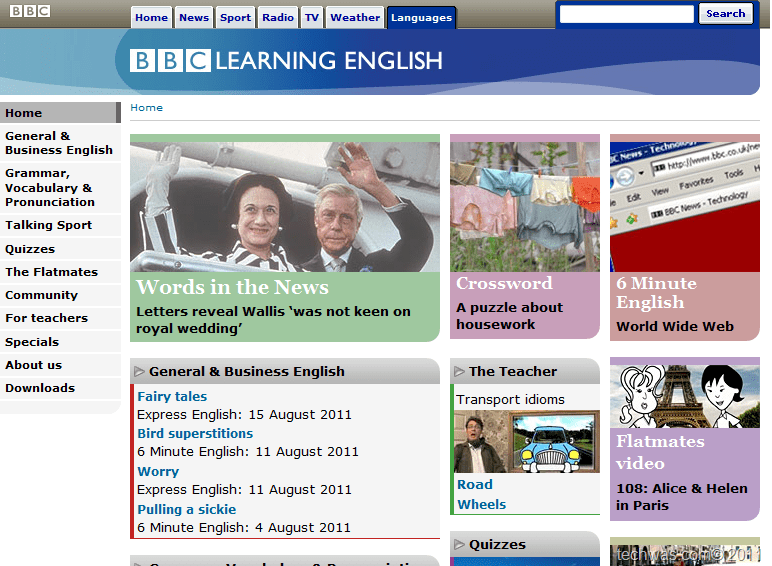Open the Flatmates Eiffel Tower cartoon image

(x=685, y=396)
